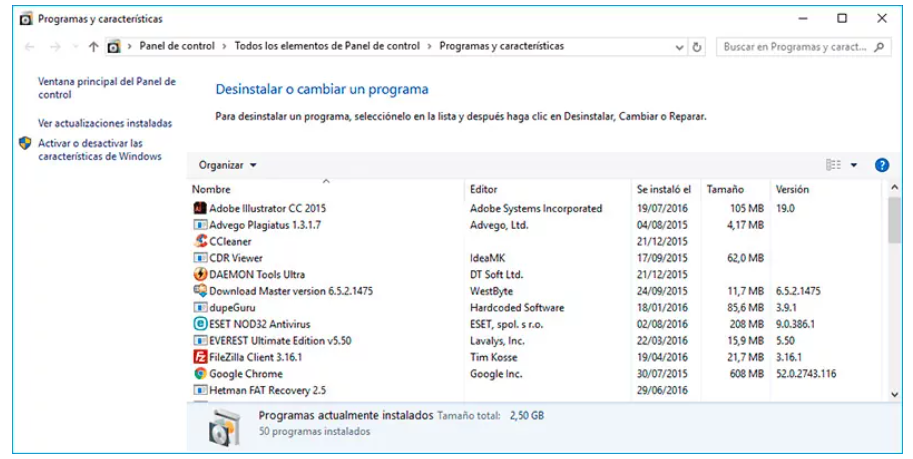Click the control panel icon in address bar
The image size is (913, 459).
pos(114,47)
